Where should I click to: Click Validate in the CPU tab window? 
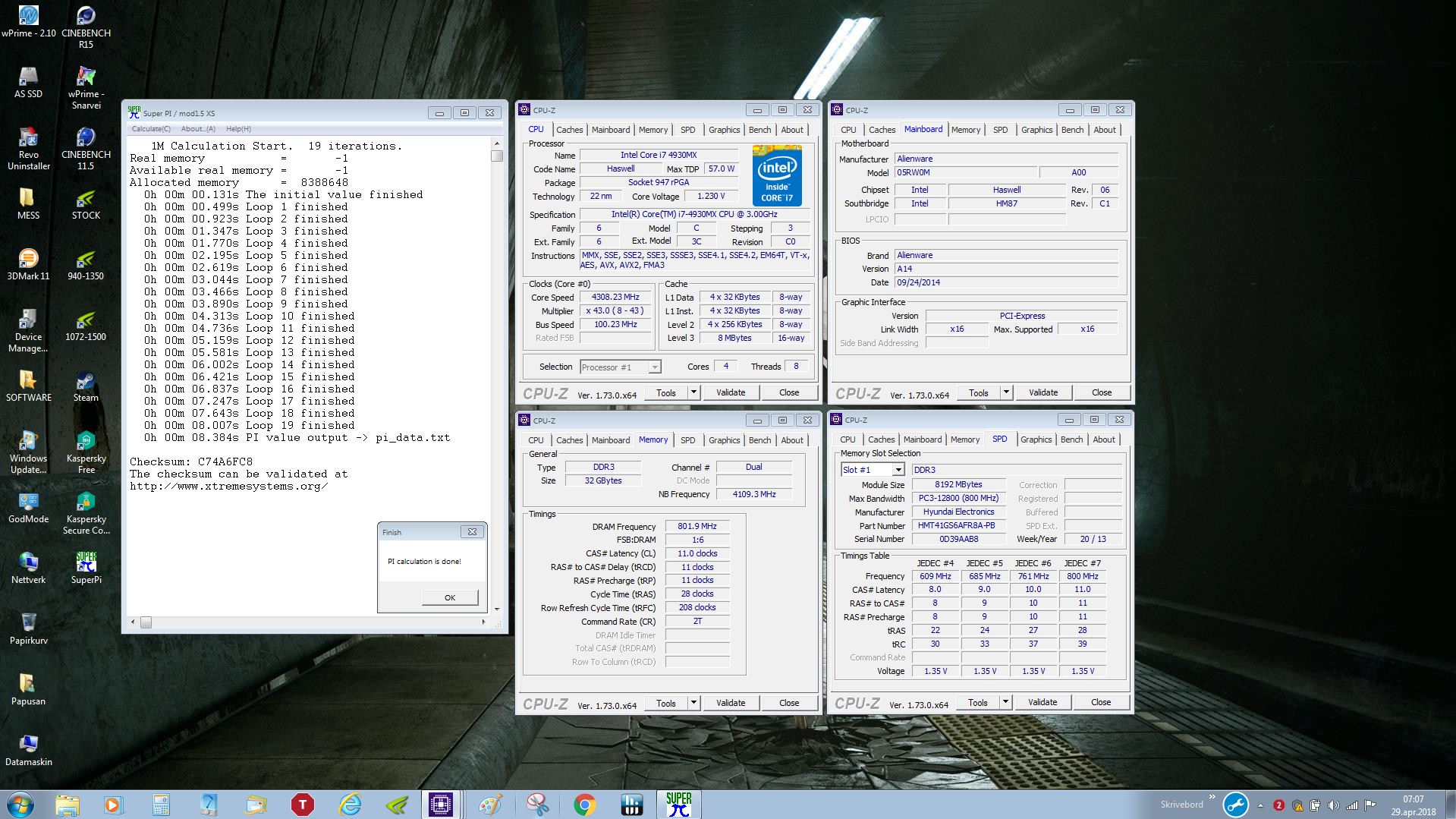coord(731,392)
